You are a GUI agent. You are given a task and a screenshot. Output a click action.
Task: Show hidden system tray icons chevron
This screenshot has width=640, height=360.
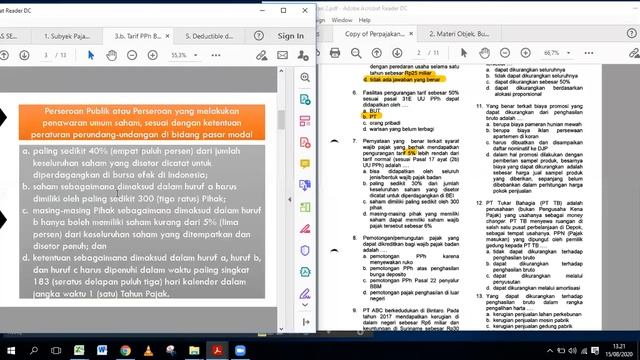click(x=550, y=351)
